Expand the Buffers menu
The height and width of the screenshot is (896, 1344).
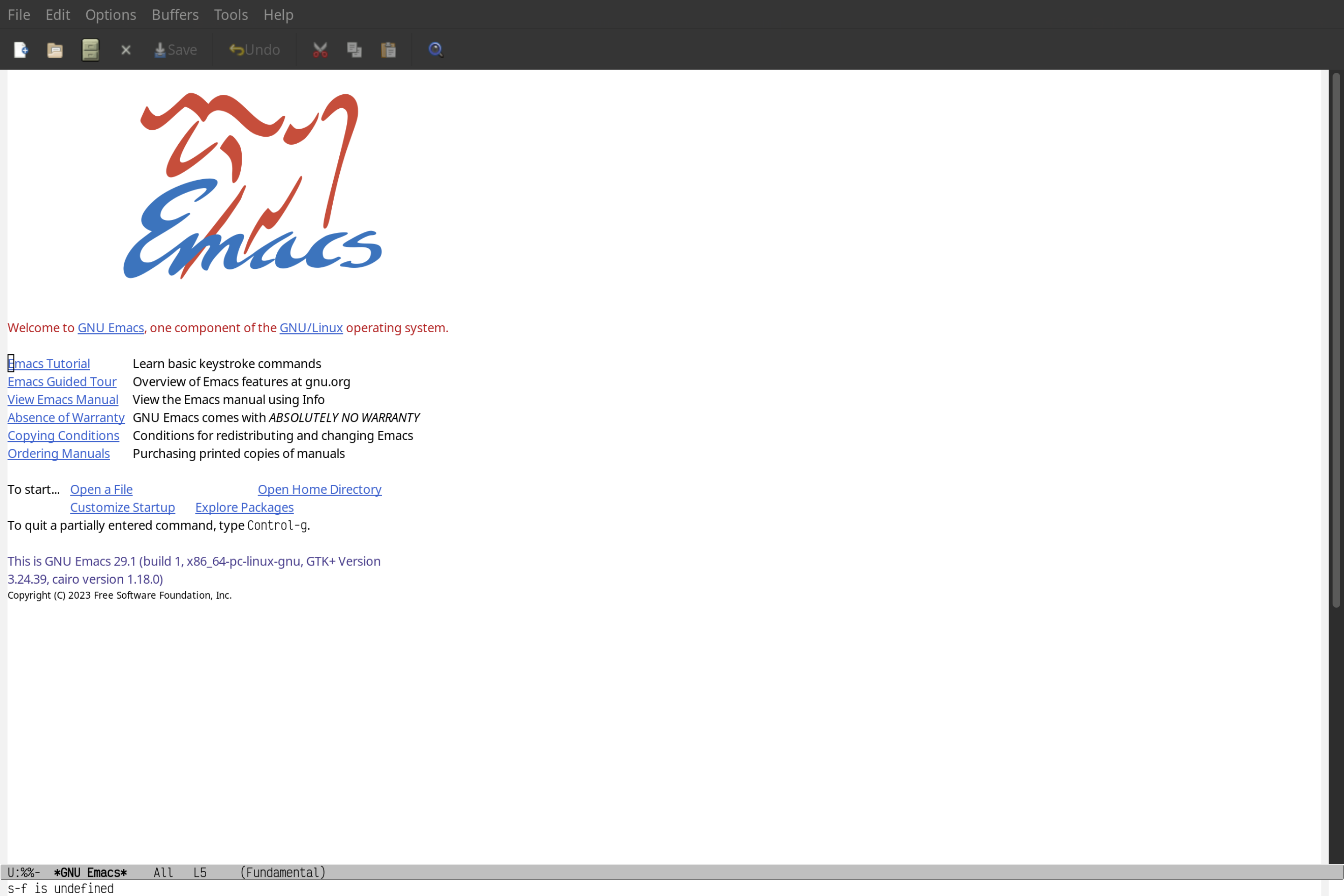pos(174,14)
